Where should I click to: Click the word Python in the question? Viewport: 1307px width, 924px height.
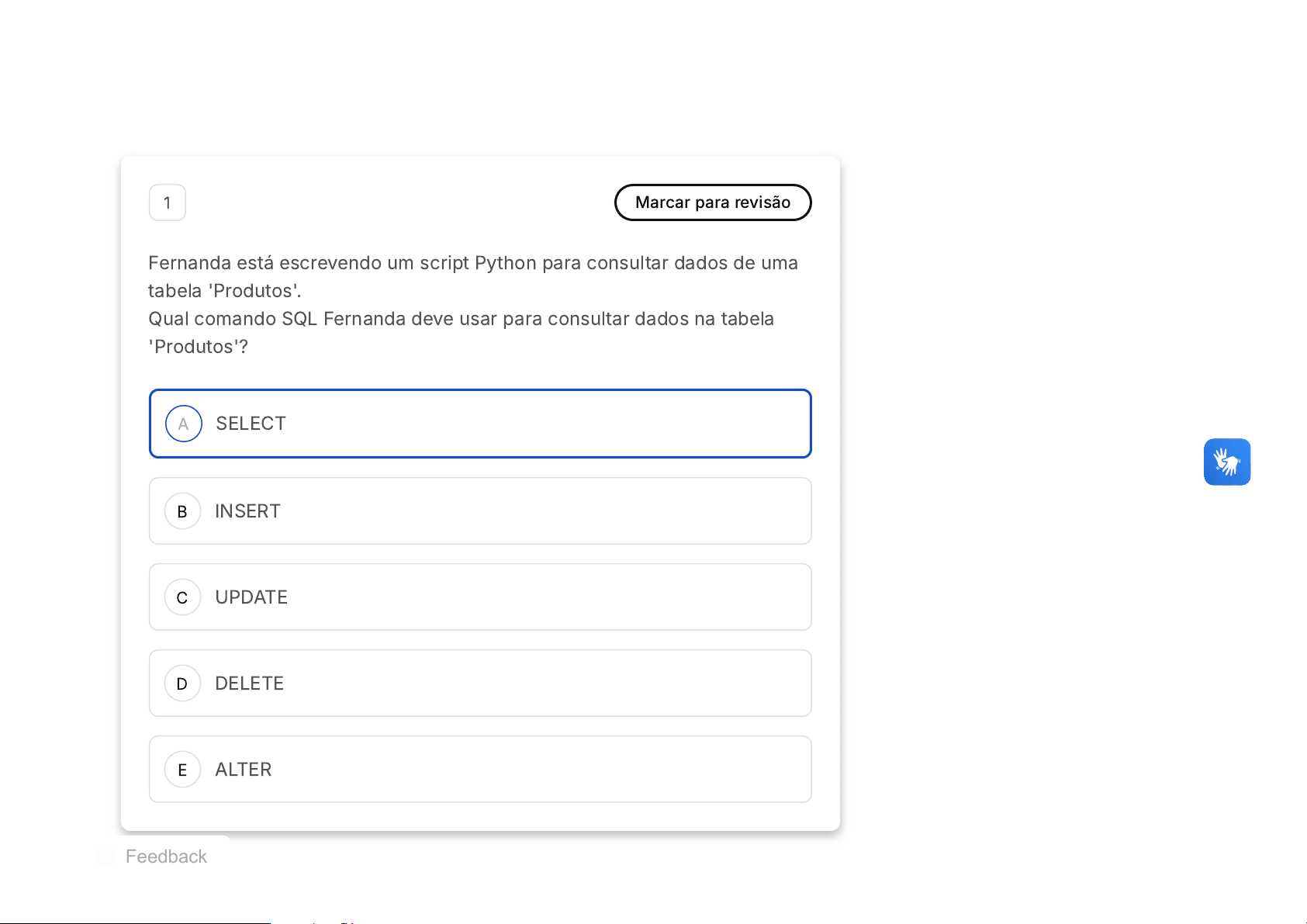point(505,263)
